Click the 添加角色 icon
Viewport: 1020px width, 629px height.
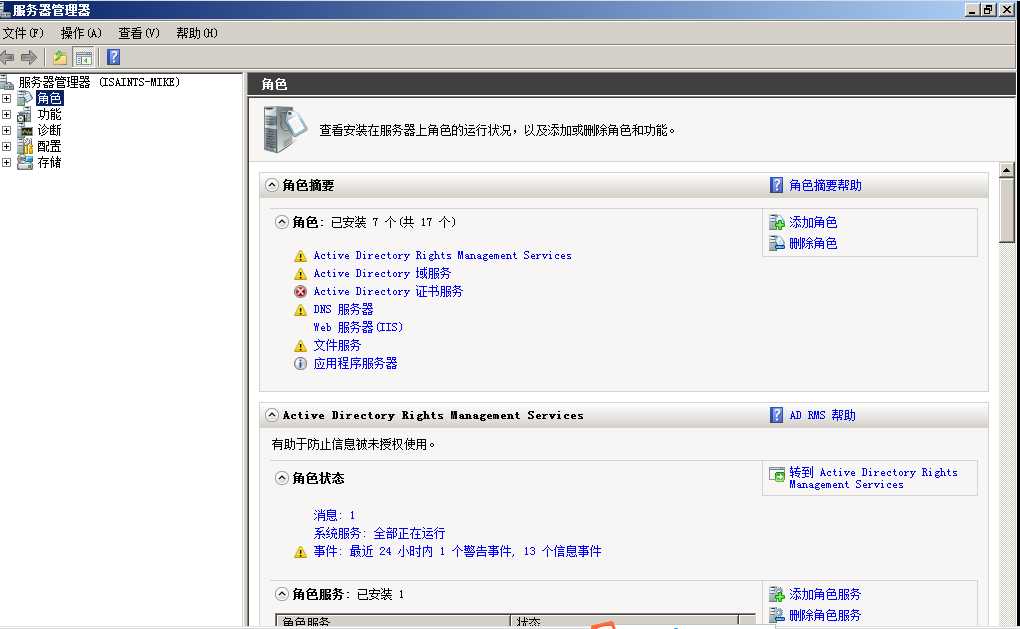[x=777, y=222]
